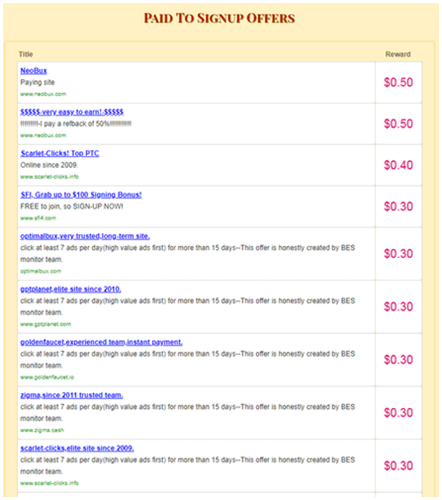Click the www.zigma.cash URL text
Image resolution: width=442 pixels, height=500 pixels.
tap(42, 430)
